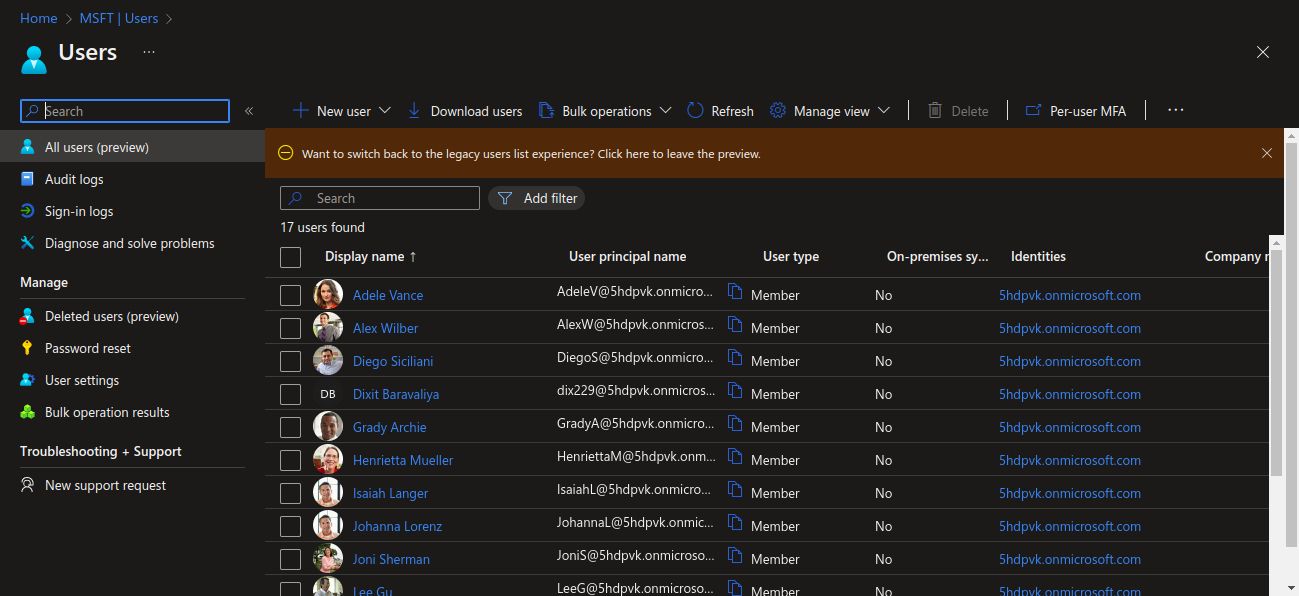Click the Password reset key icon

click(28, 348)
